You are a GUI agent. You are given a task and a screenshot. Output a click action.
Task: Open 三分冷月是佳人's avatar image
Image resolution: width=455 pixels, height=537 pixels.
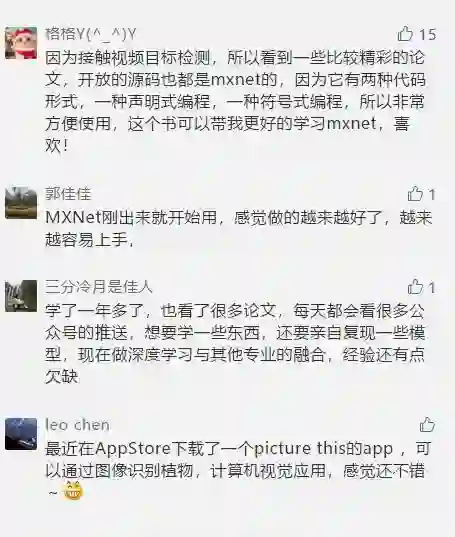[x=21, y=296]
